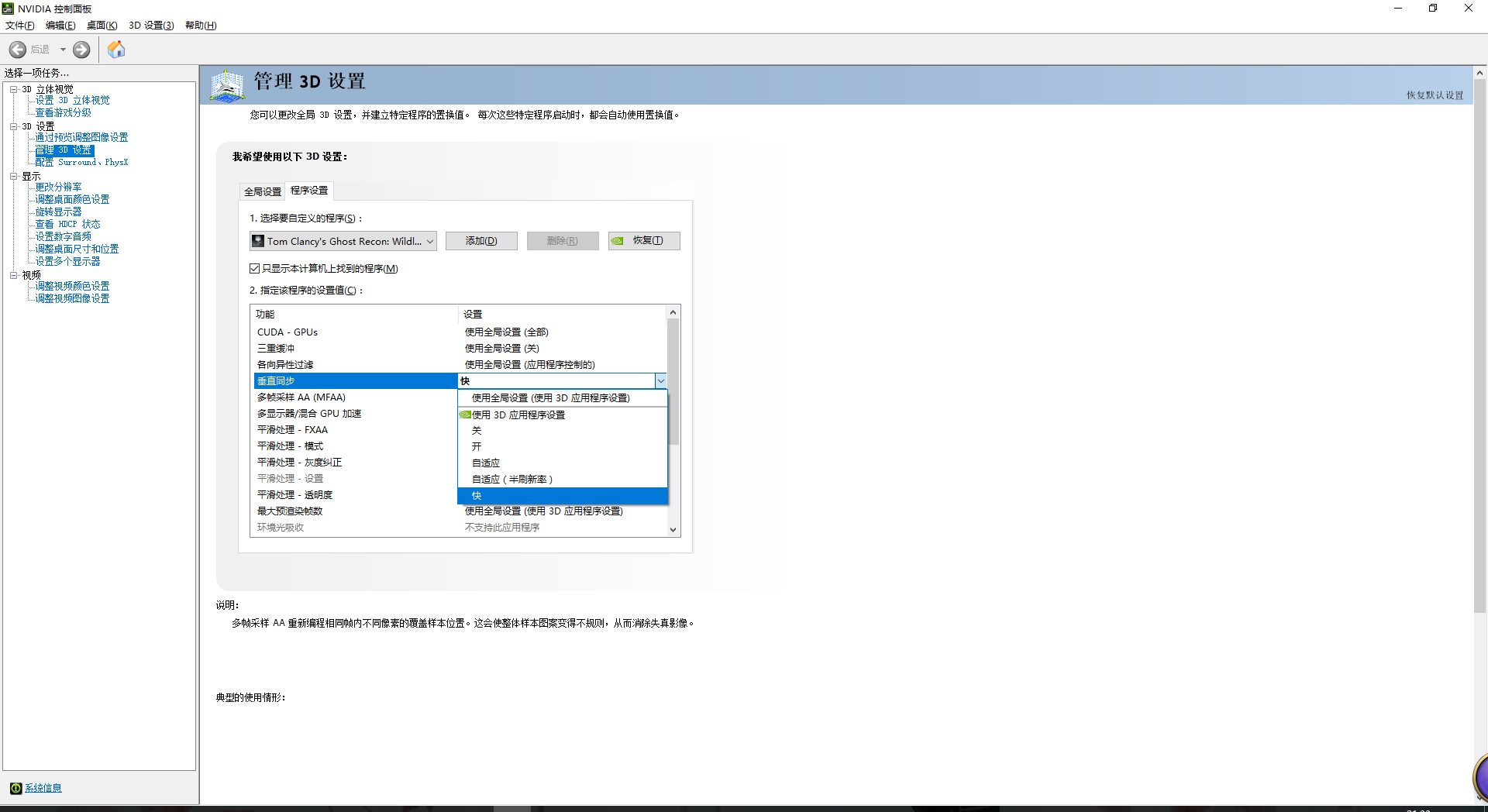The width and height of the screenshot is (1488, 812).
Task: Select 调整桌面颜色设置 in tree
Action: click(x=73, y=200)
